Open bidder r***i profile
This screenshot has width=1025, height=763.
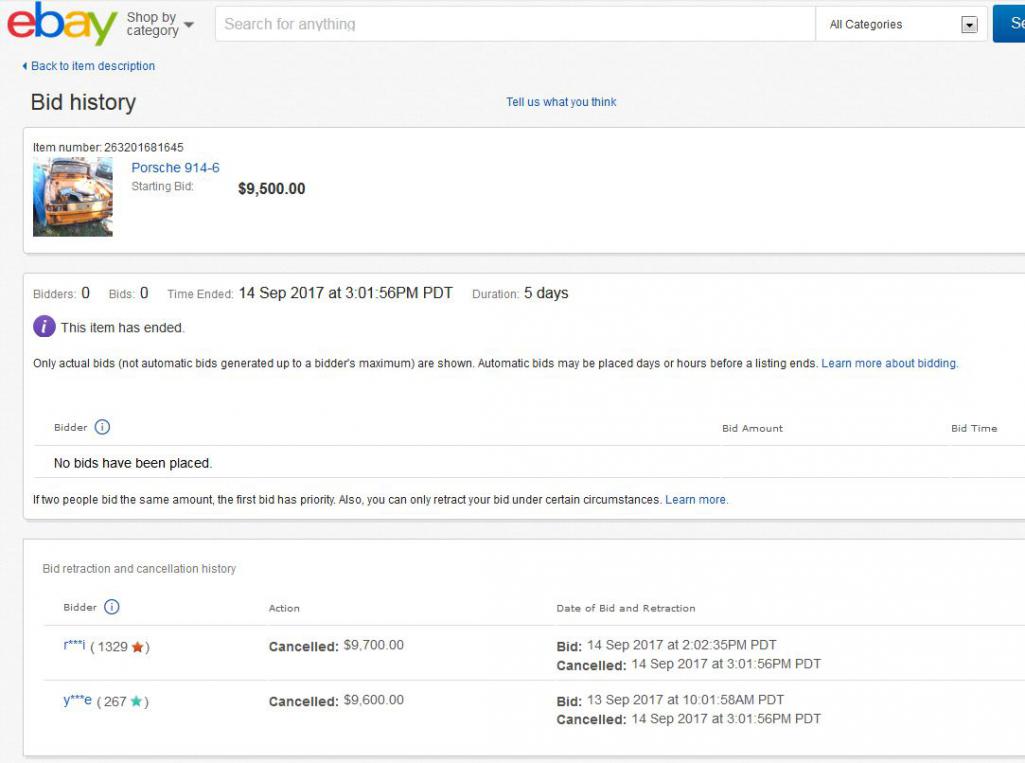[74, 646]
